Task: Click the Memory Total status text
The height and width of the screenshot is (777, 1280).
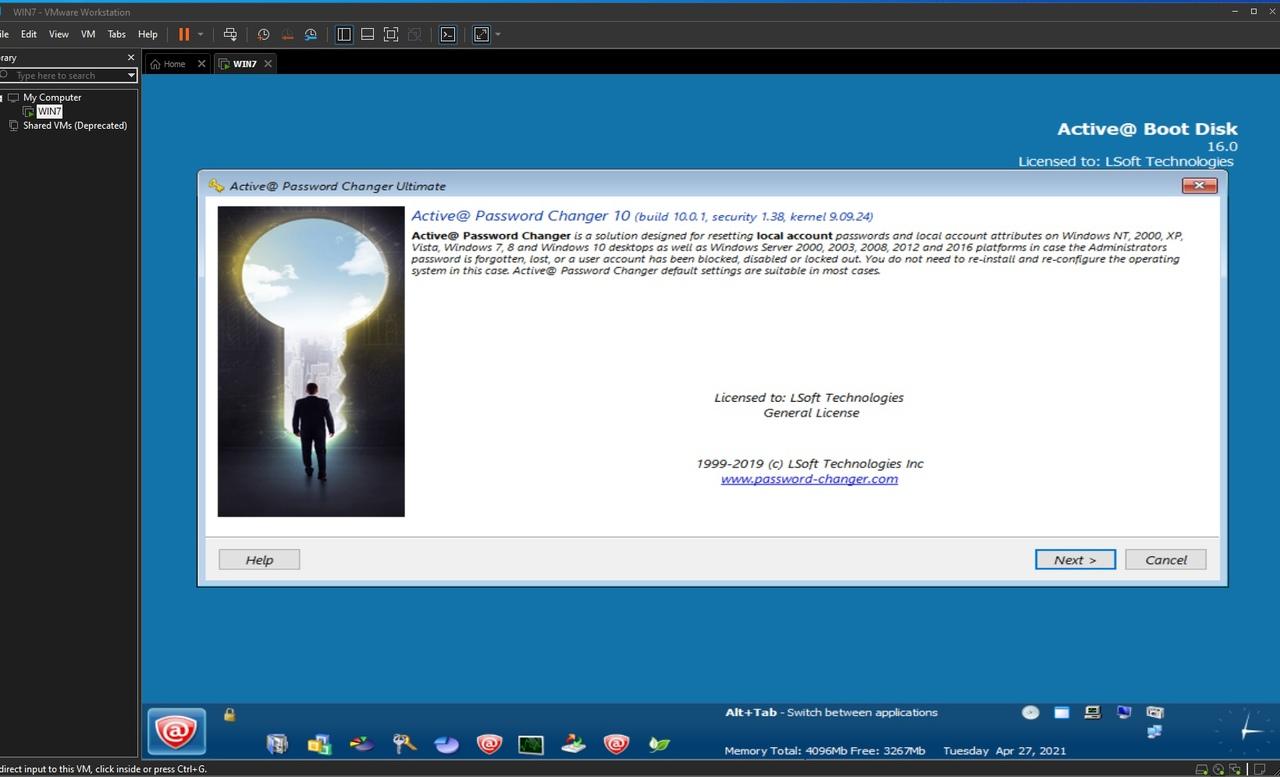Action: (x=824, y=750)
